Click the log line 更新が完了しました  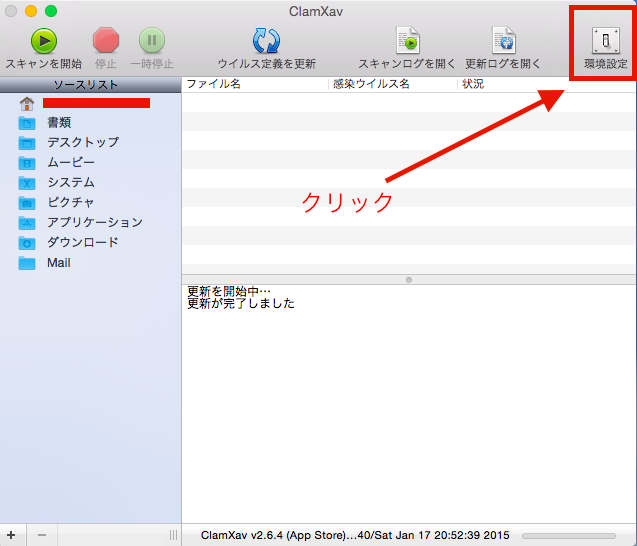pyautogui.click(x=240, y=303)
